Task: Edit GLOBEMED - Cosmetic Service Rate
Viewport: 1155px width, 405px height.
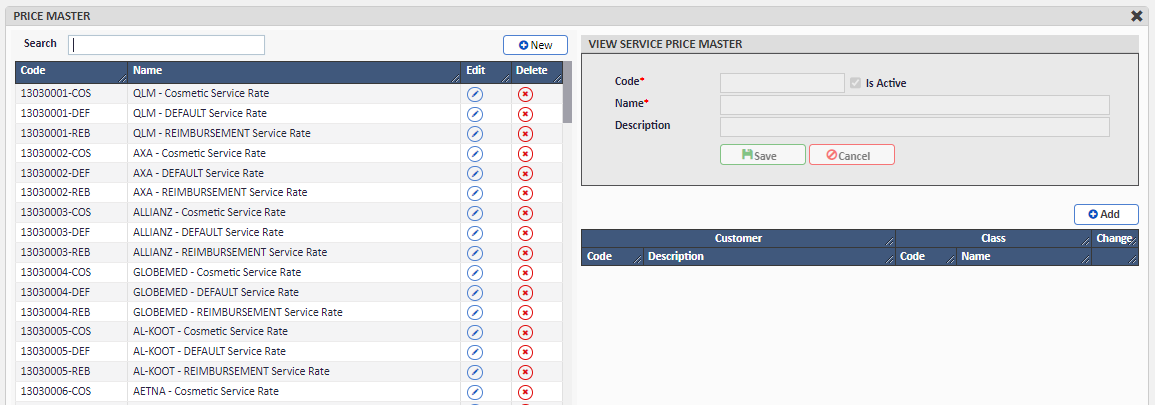Action: (475, 272)
